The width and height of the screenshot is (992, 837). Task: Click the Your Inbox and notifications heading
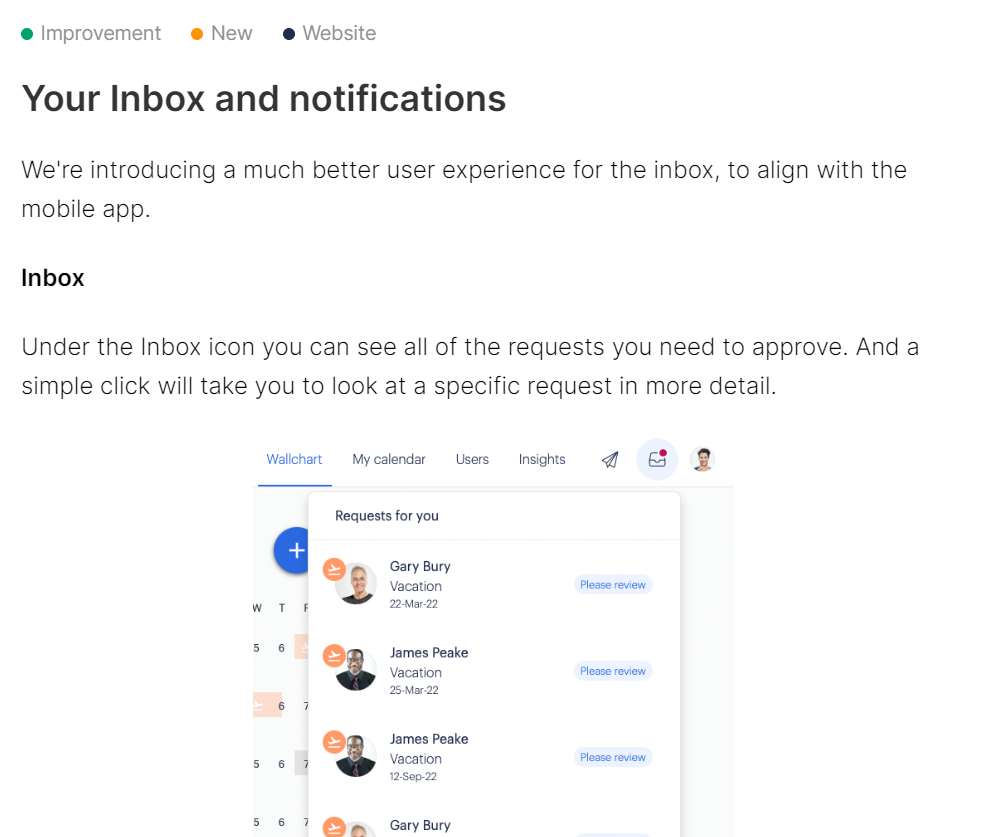coord(264,99)
